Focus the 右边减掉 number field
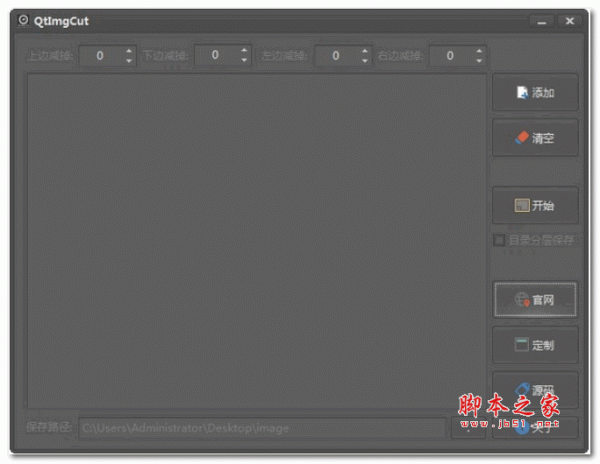The height and width of the screenshot is (464, 600). (x=458, y=56)
